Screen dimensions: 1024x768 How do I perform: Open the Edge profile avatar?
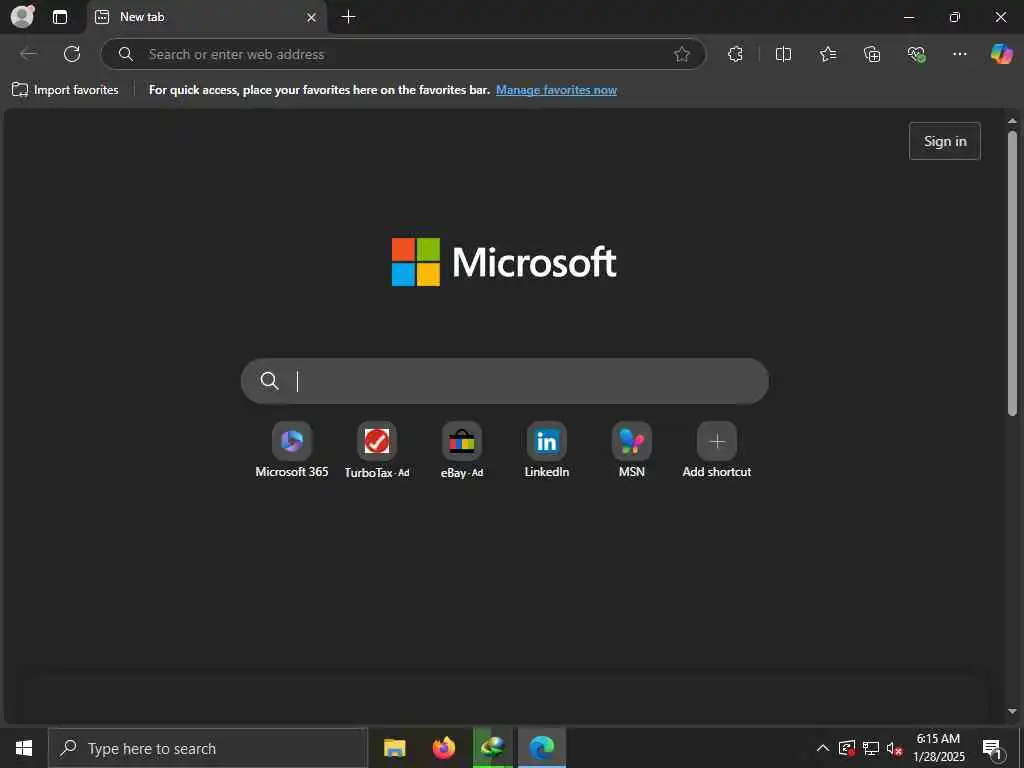23,16
